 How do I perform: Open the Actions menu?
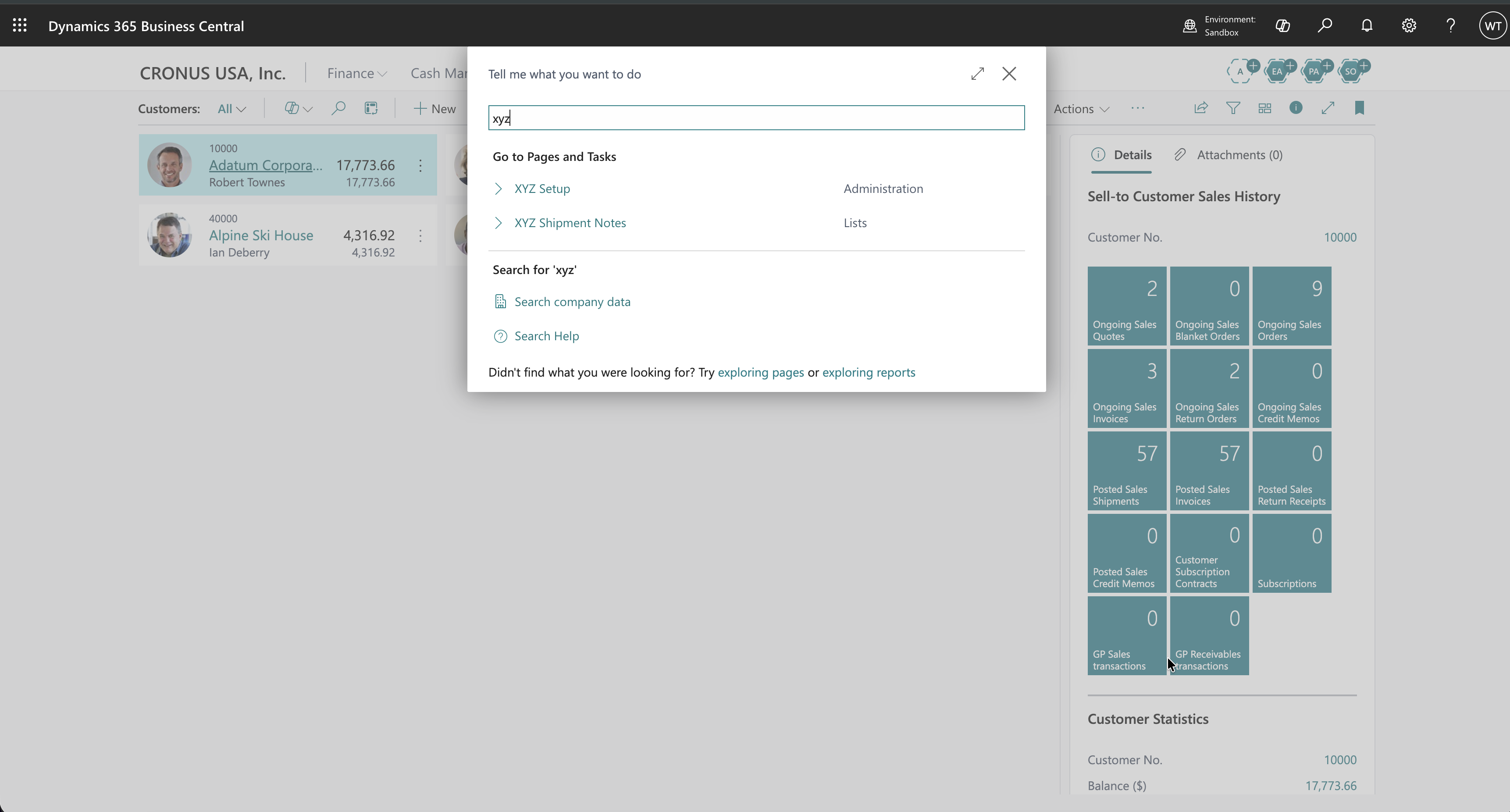coord(1082,109)
